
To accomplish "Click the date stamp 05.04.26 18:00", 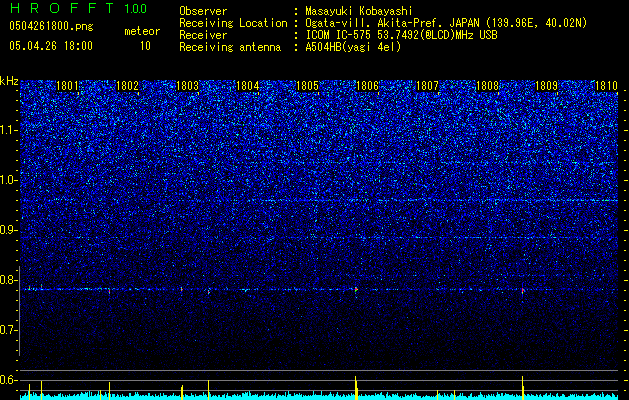I will [x=51, y=45].
